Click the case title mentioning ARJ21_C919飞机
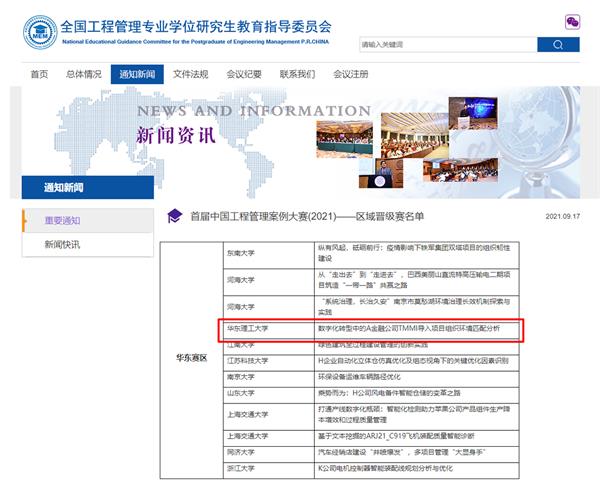The image size is (600, 487). [396, 436]
